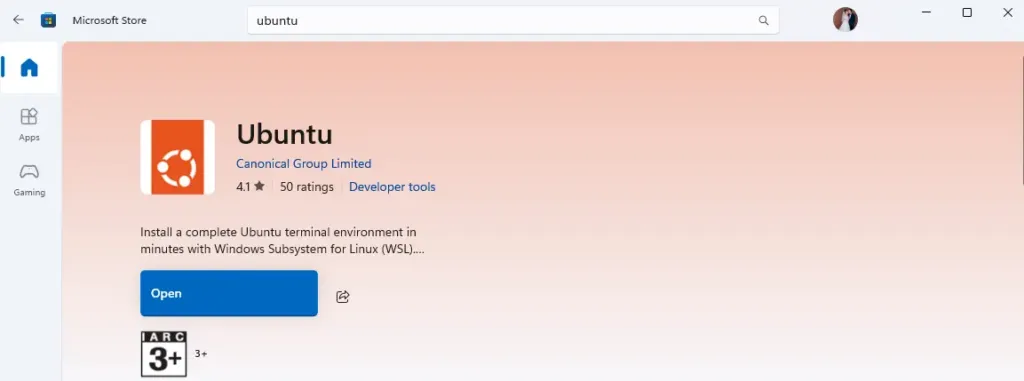This screenshot has width=1024, height=381.
Task: Share the Ubuntu app via share icon
Action: click(343, 297)
